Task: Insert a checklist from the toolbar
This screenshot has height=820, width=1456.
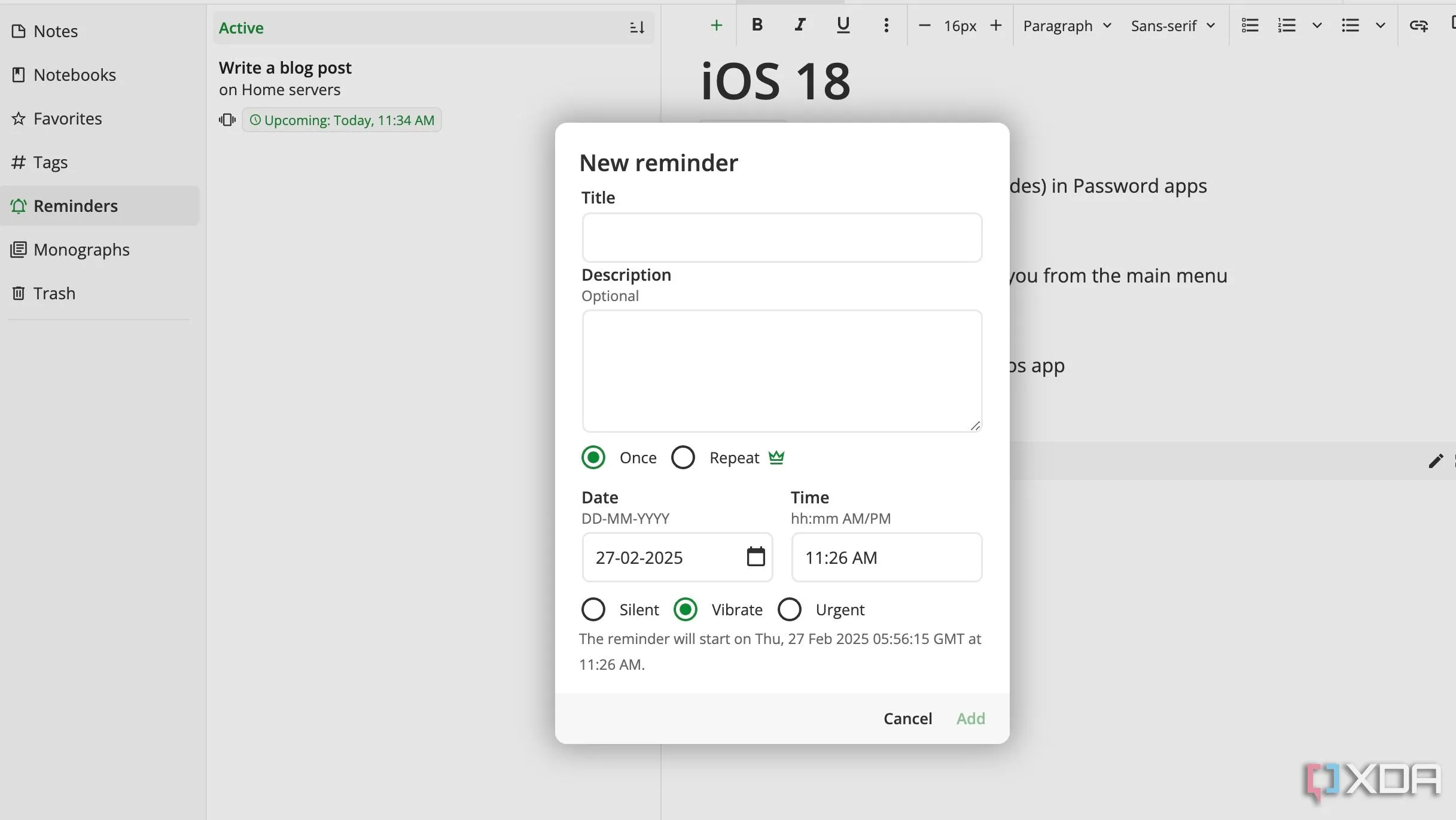Action: pyautogui.click(x=1250, y=25)
